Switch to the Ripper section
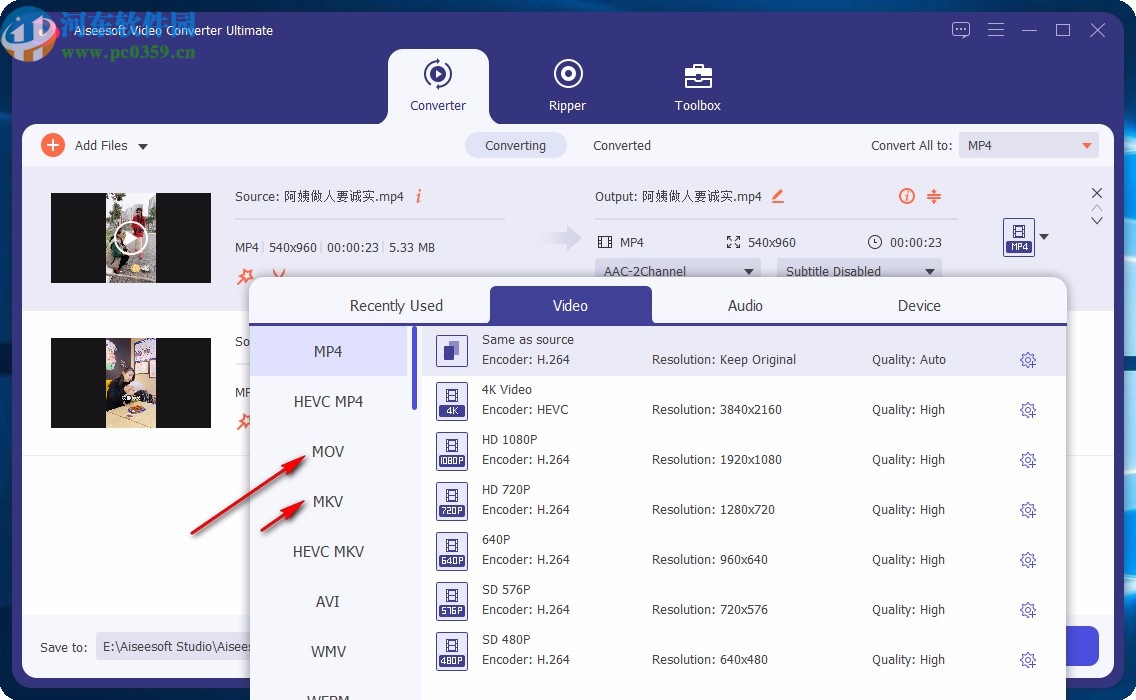 point(567,85)
